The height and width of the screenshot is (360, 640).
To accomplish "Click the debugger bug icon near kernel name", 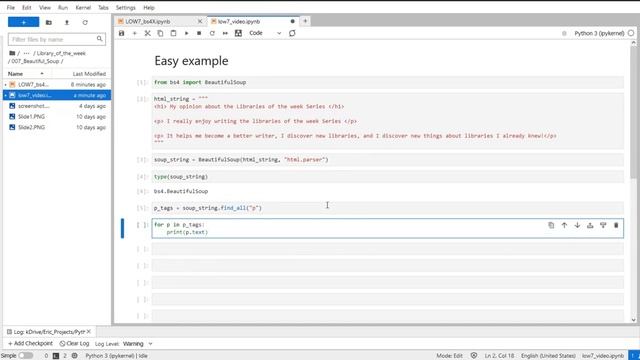I will click(564, 33).
